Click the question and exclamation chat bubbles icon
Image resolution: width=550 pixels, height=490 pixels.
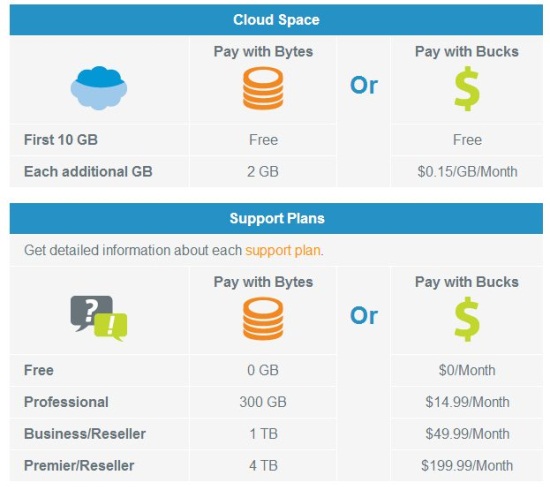click(x=99, y=318)
